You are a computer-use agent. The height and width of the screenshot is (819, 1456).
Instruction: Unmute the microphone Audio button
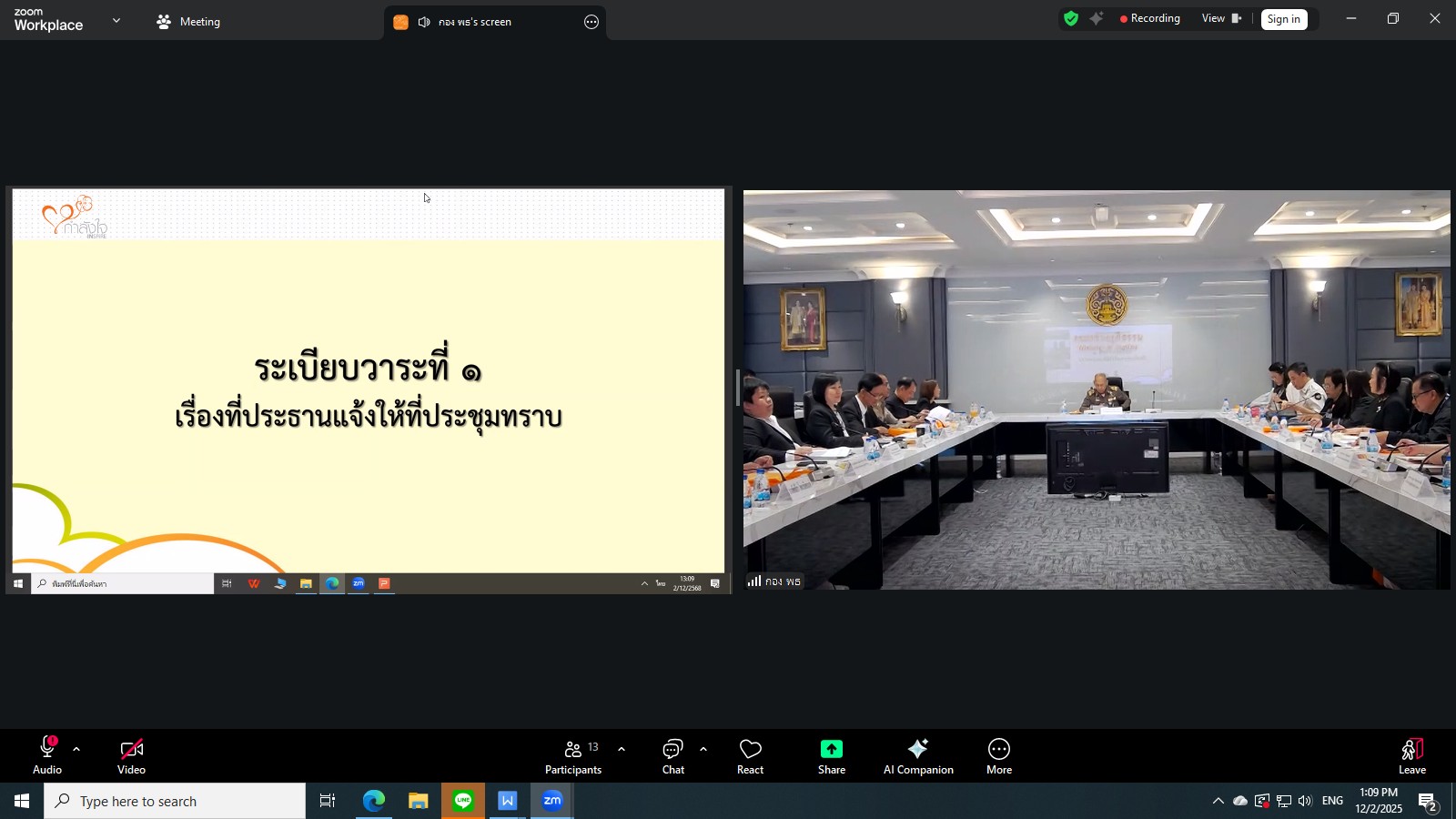[x=47, y=755]
